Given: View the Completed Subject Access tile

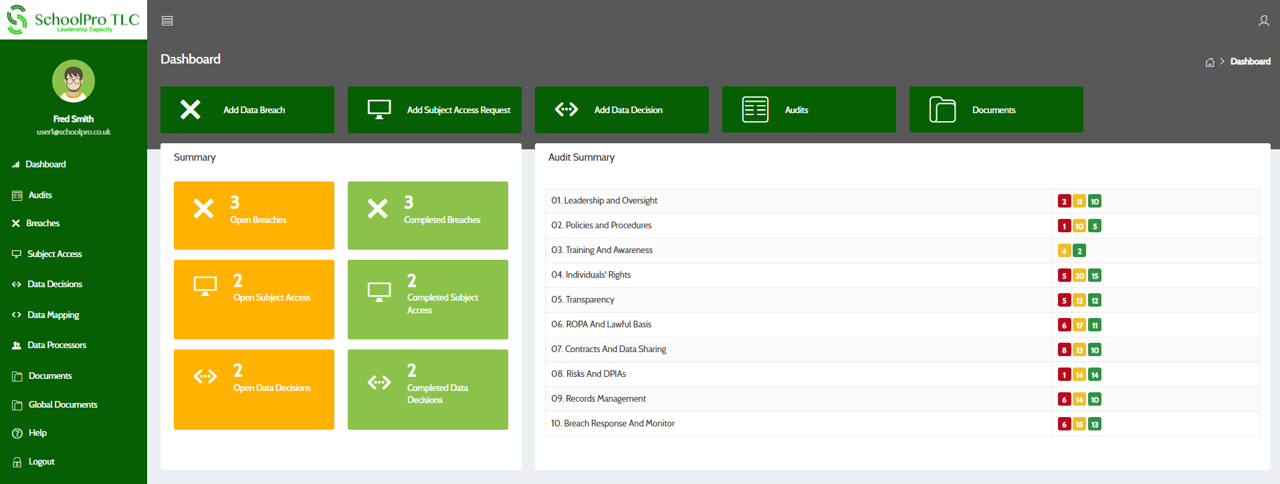Looking at the screenshot, I should [x=427, y=299].
